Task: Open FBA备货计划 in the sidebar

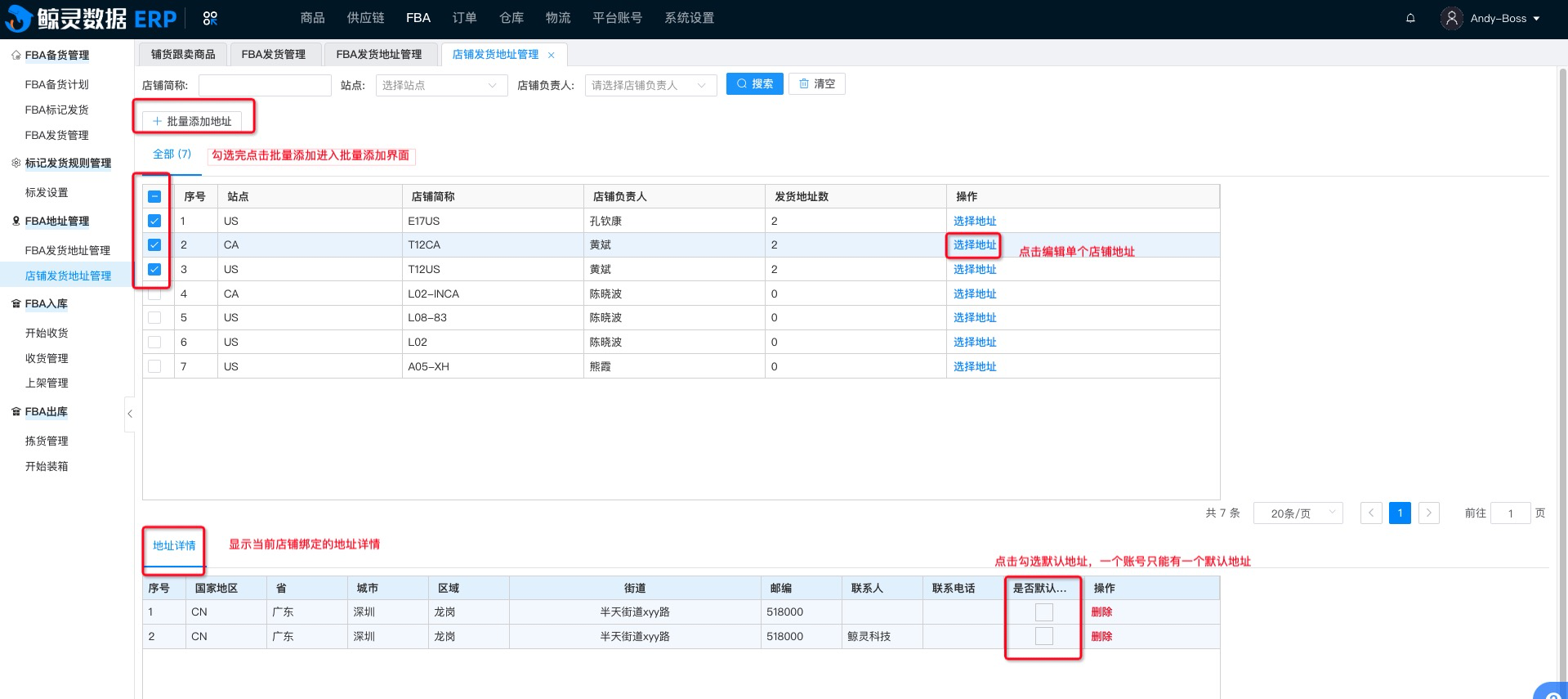Action: click(56, 85)
